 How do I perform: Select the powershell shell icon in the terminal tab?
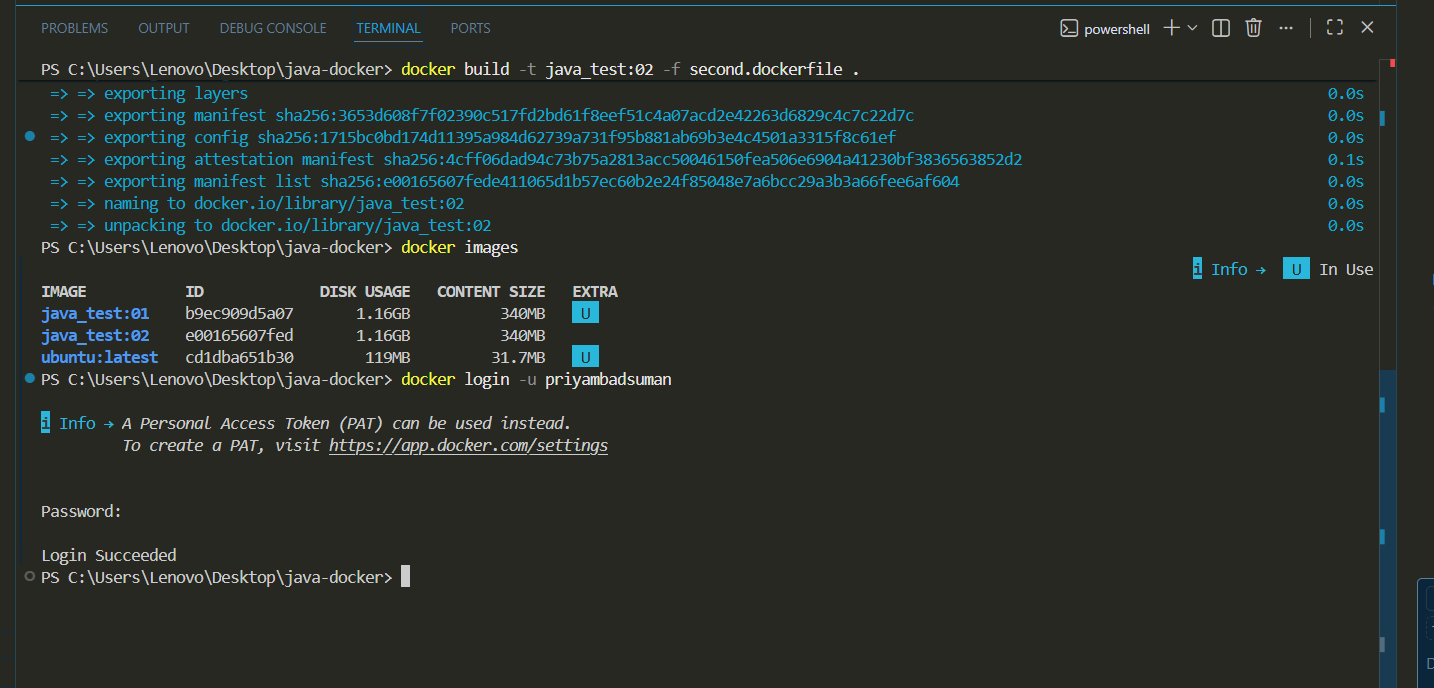[x=1070, y=28]
